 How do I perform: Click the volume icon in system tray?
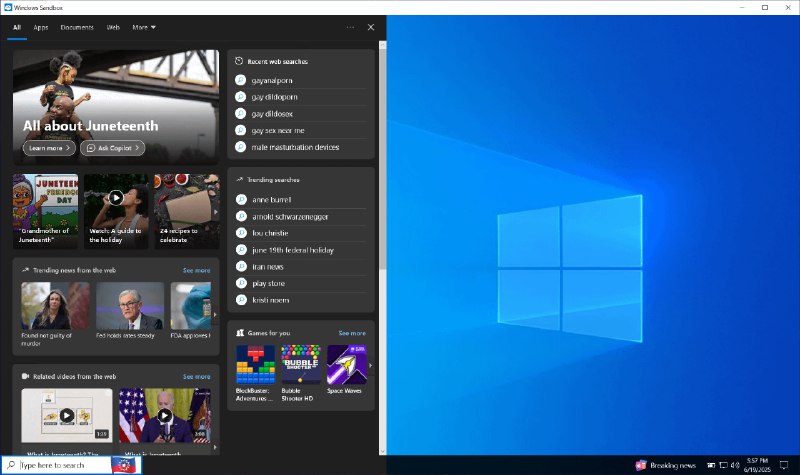(x=735, y=465)
